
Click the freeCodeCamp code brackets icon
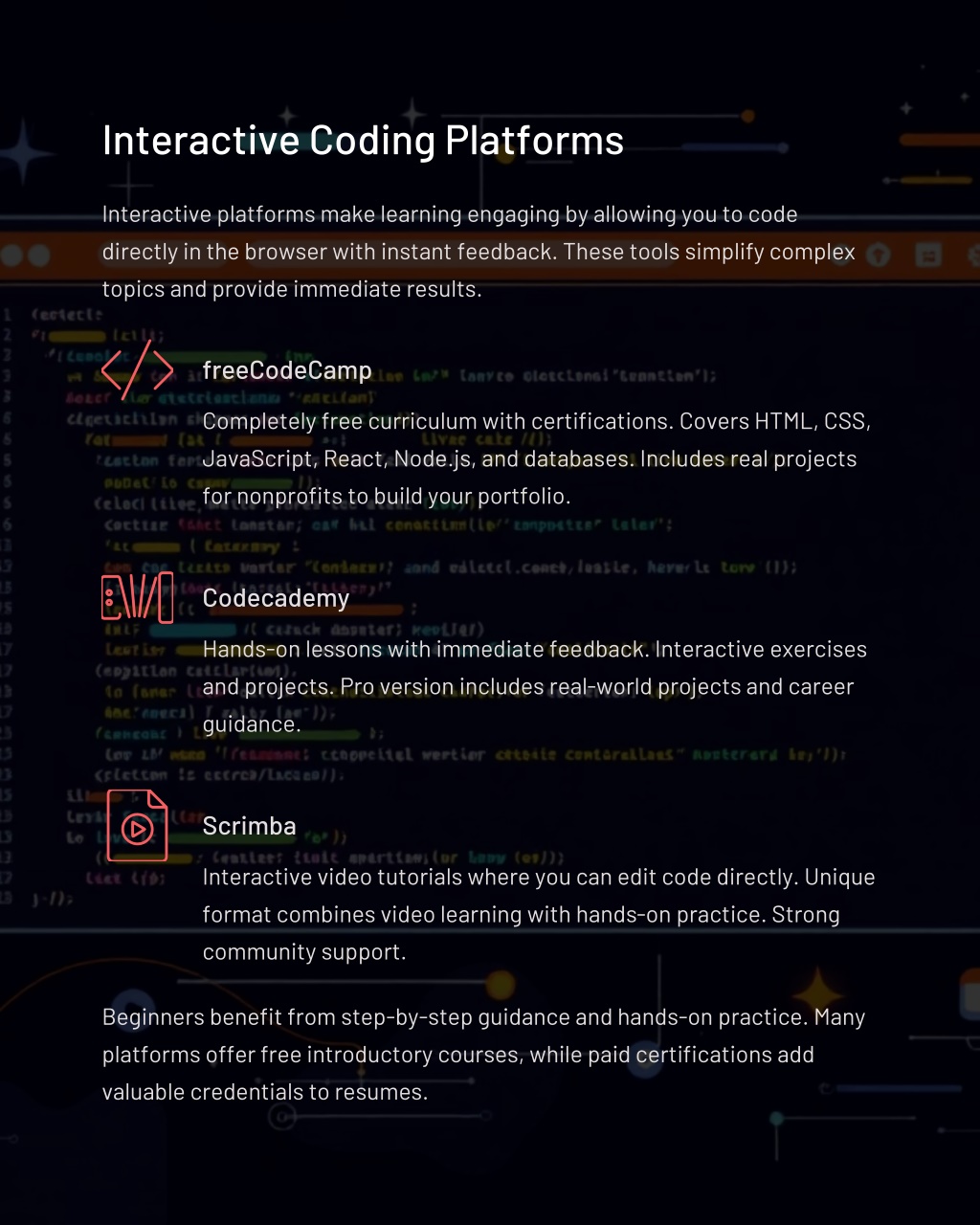[x=137, y=370]
